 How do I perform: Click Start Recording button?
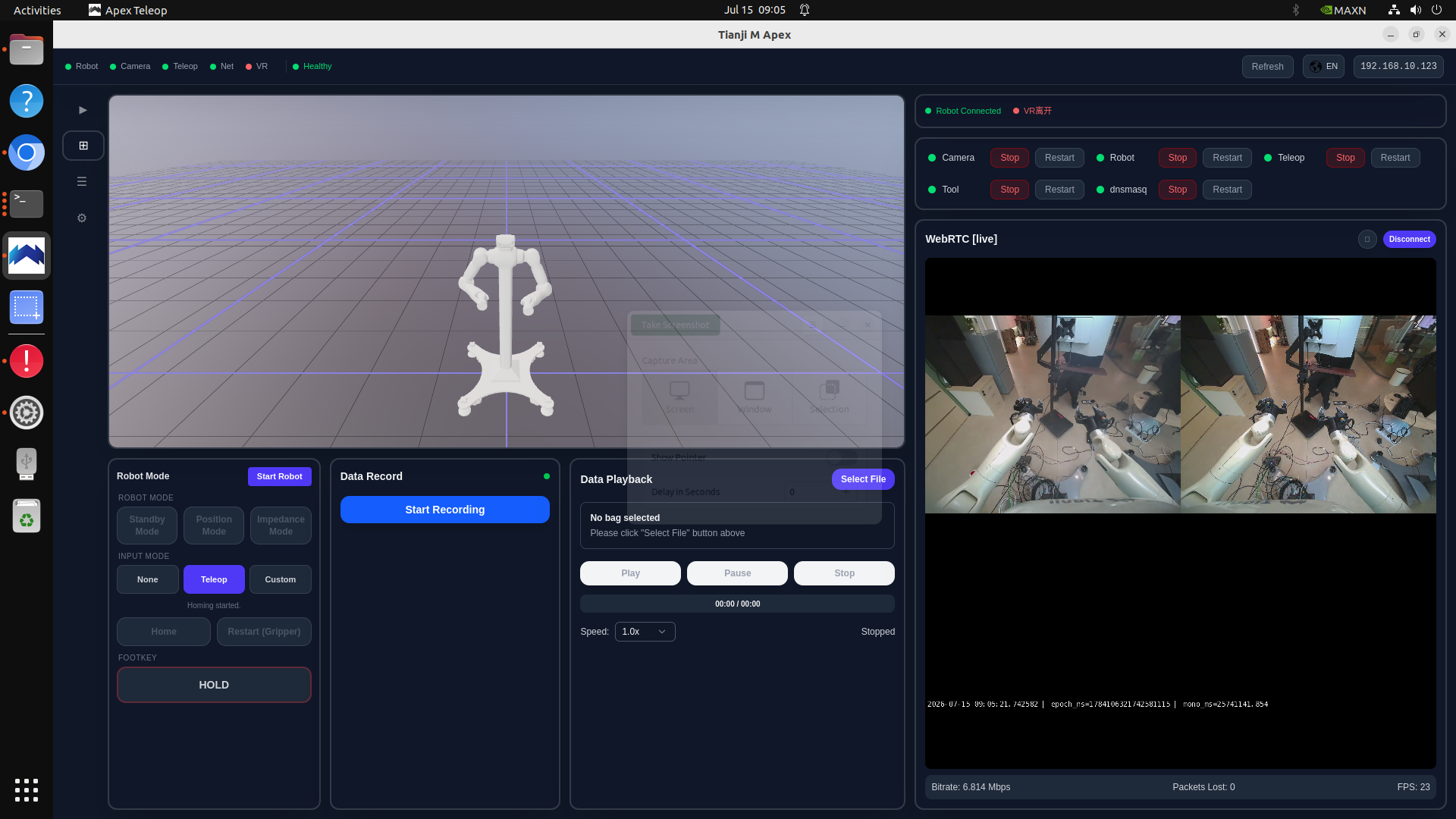445,510
